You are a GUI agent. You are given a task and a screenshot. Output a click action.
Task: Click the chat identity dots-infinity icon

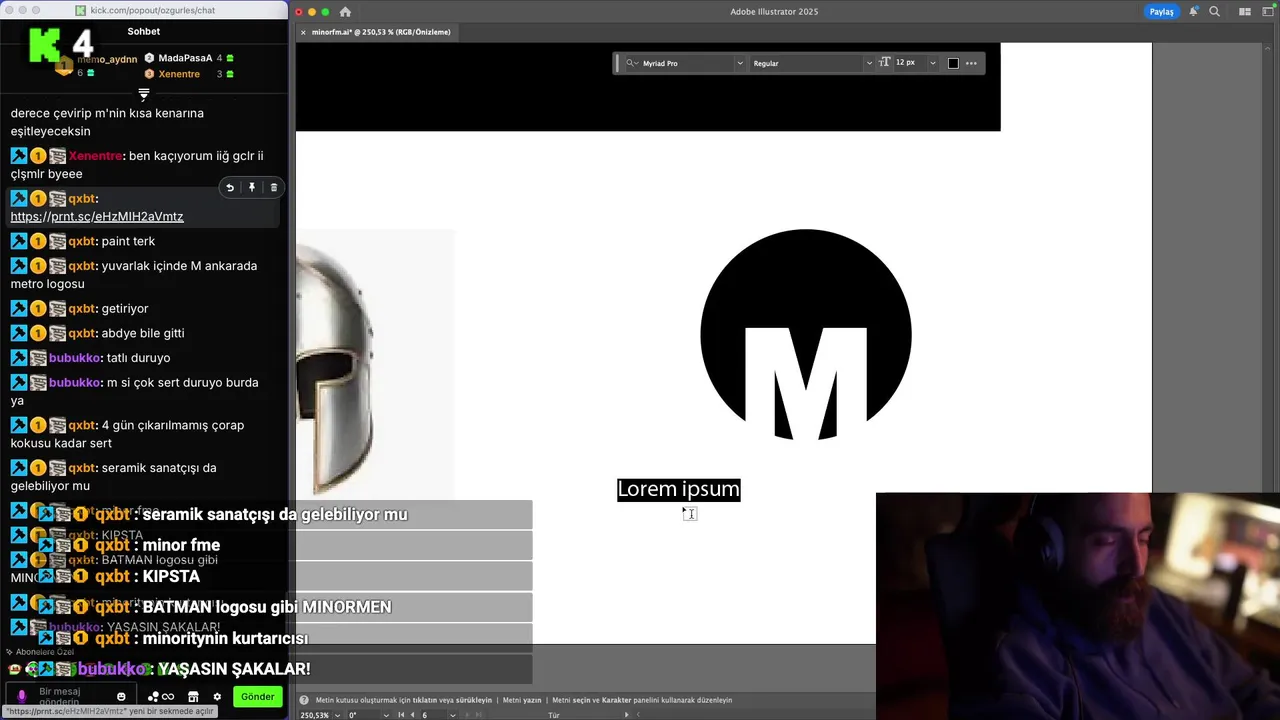pyautogui.click(x=161, y=697)
